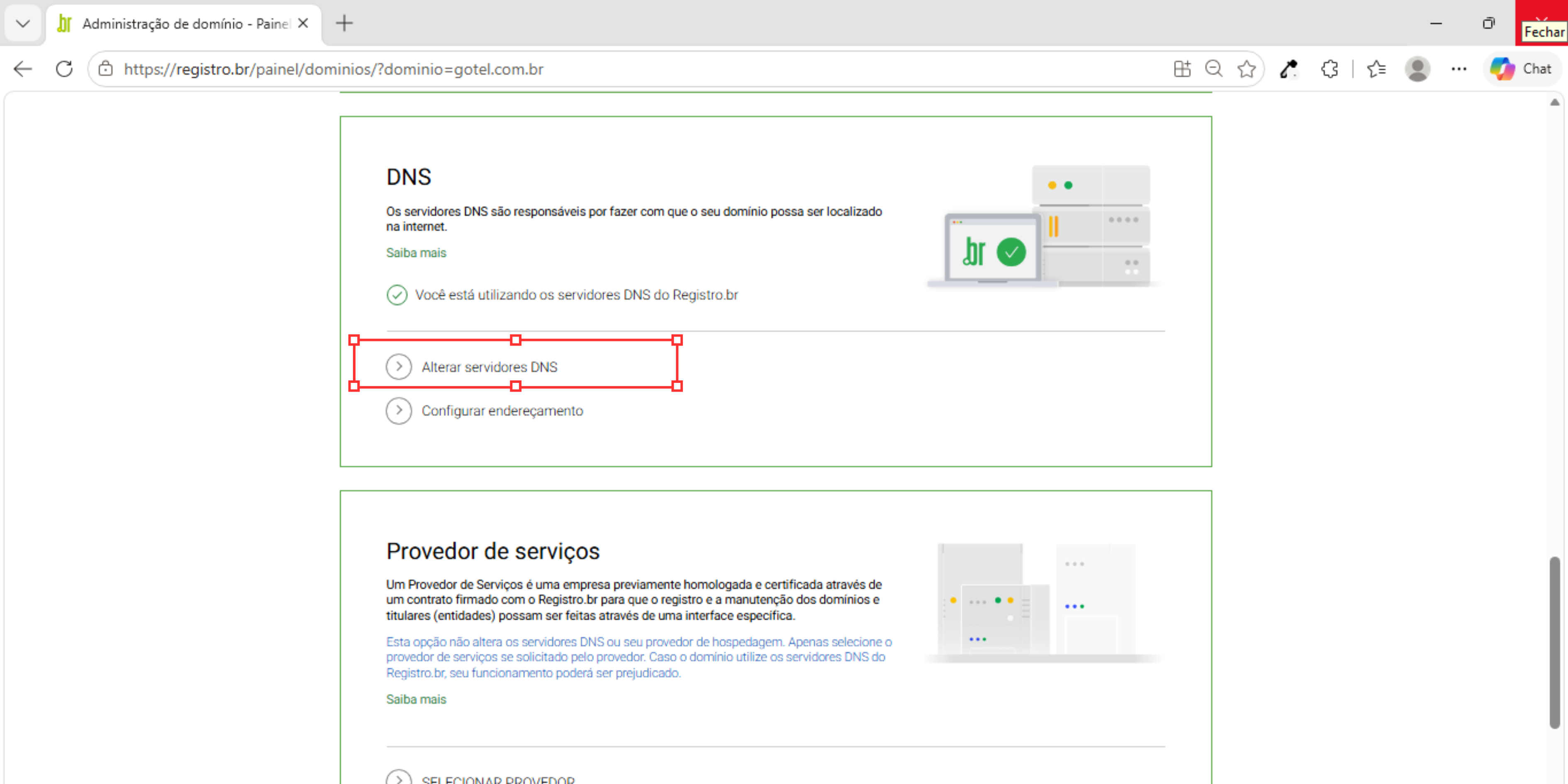The image size is (1568, 784).
Task: Click Saiba mais link under Provedor de serviços
Action: coord(416,699)
